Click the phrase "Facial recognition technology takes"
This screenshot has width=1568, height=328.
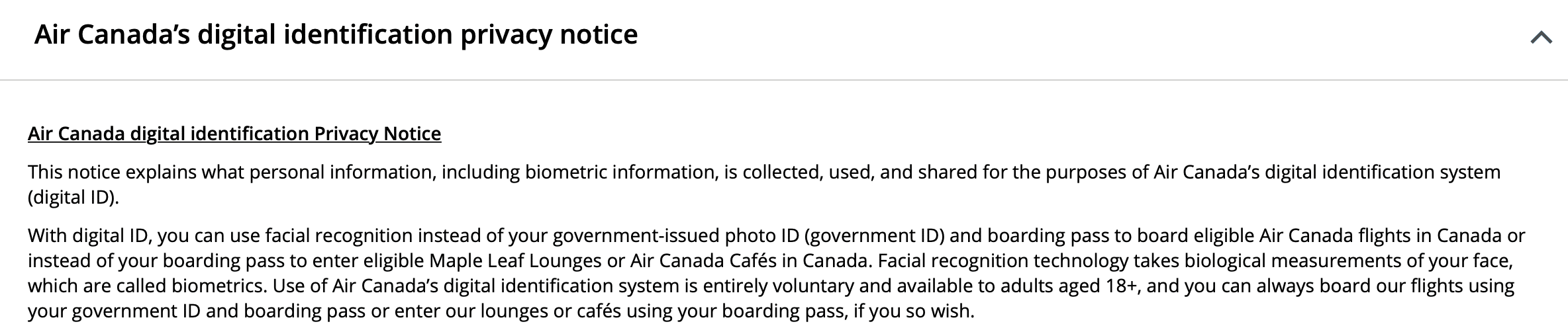click(1028, 261)
